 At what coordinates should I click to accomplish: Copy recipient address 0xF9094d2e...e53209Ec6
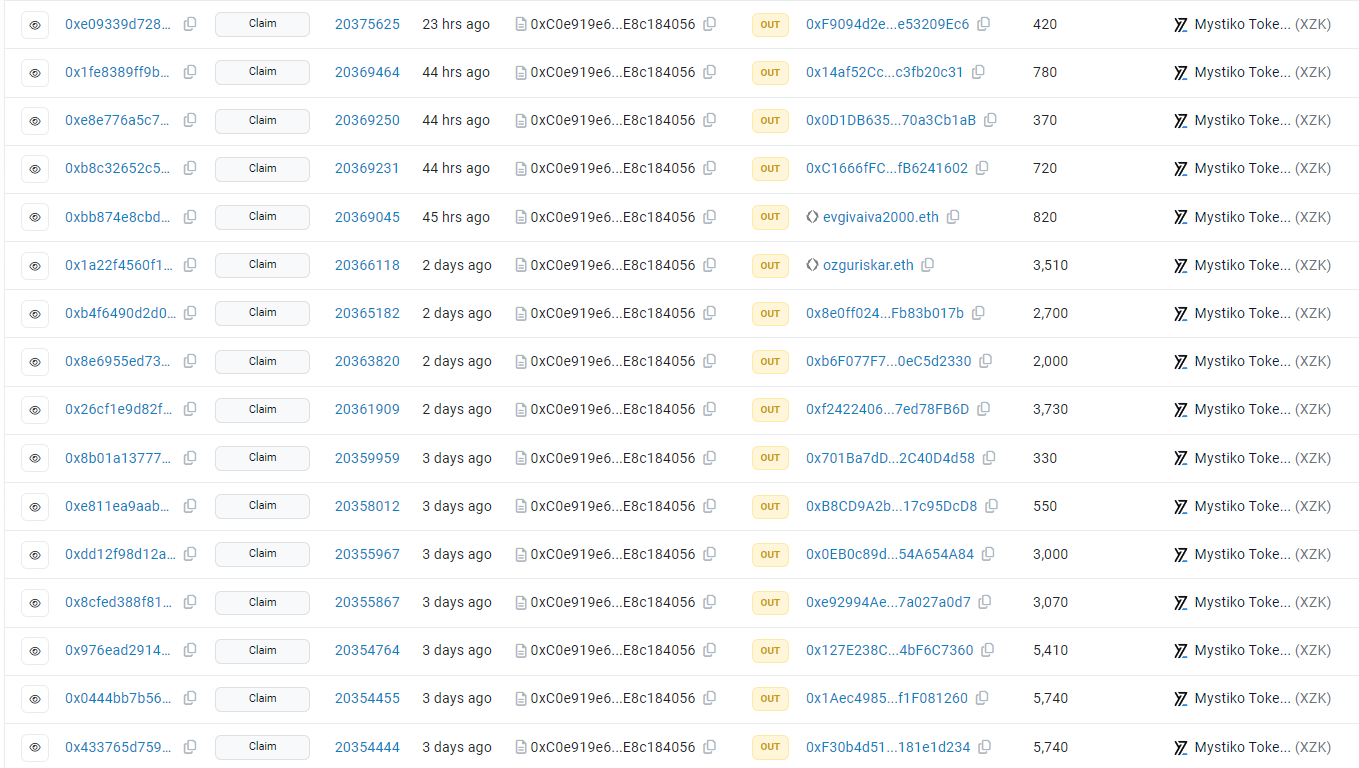983,24
